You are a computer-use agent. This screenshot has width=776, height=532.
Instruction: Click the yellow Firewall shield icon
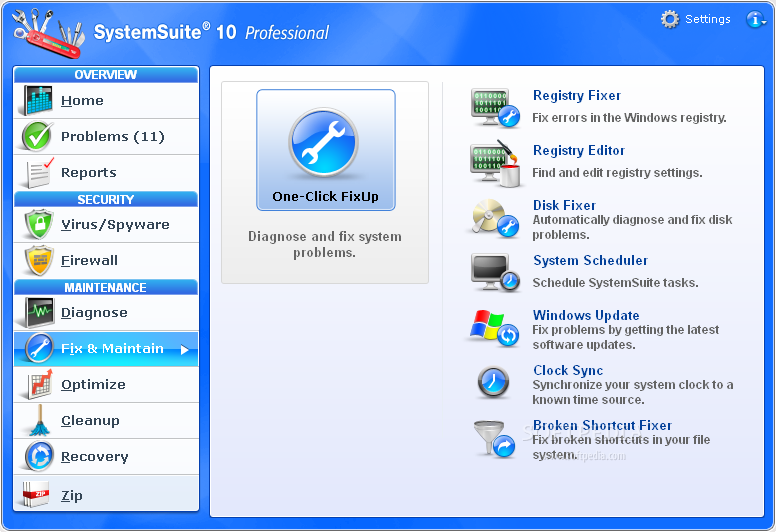click(39, 260)
